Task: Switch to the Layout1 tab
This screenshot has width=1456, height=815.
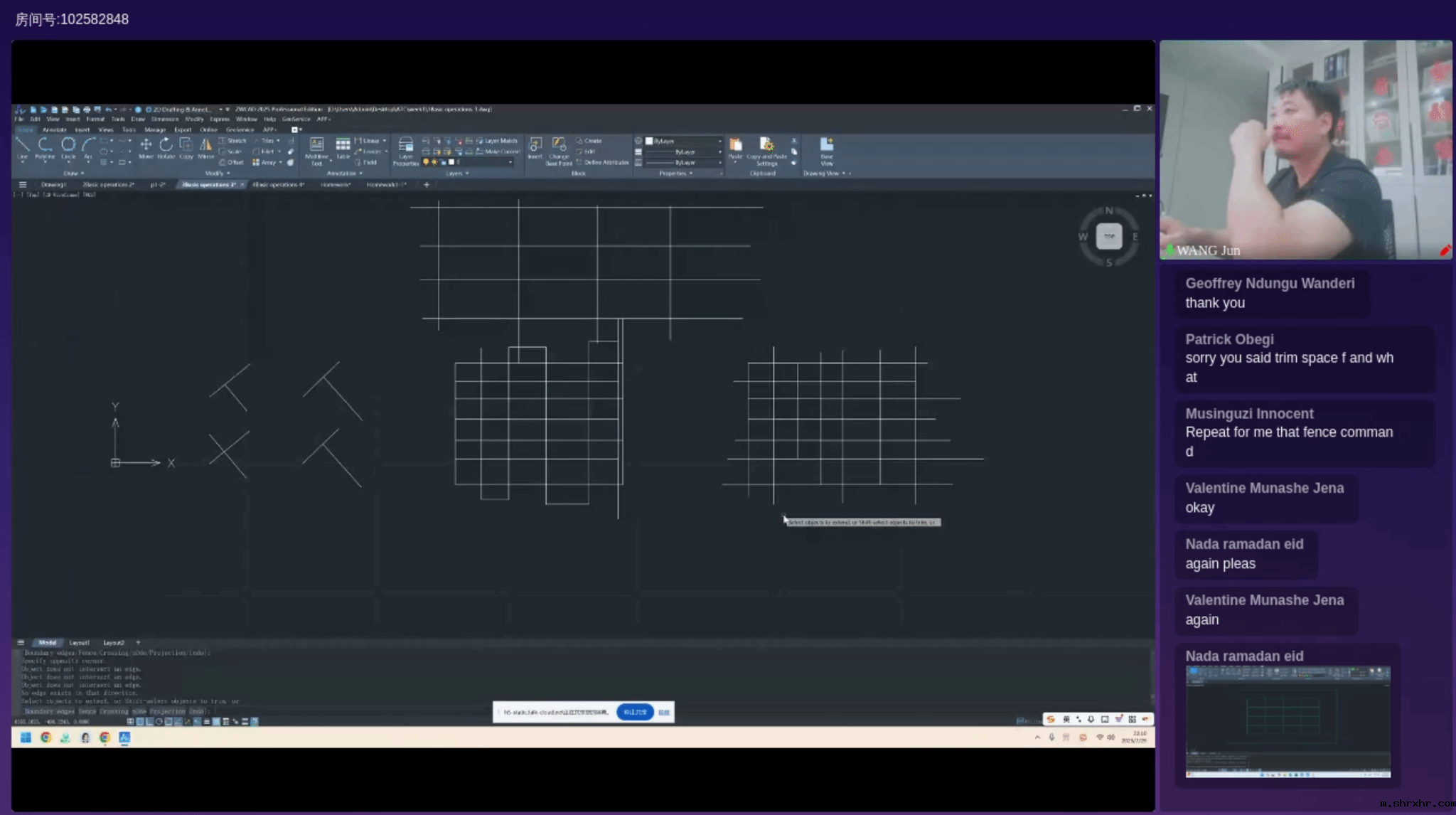Action: [x=79, y=642]
